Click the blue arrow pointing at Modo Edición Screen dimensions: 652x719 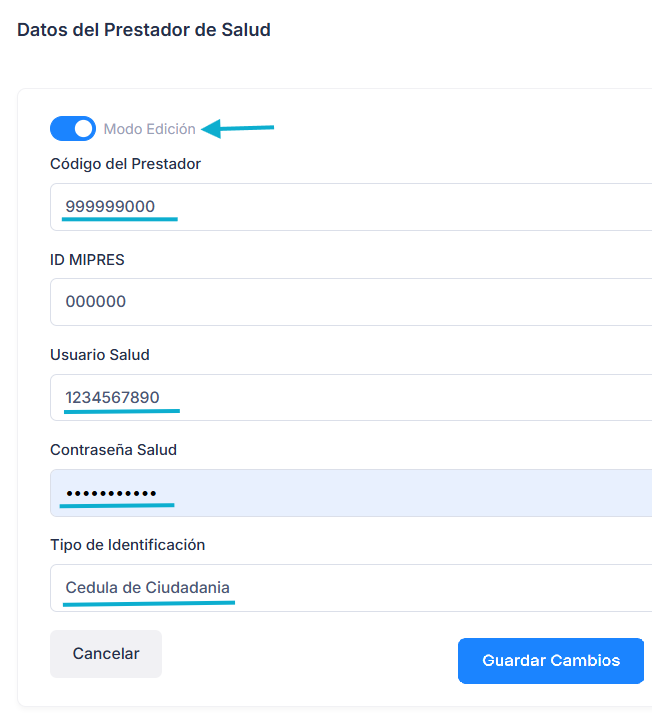(238, 128)
